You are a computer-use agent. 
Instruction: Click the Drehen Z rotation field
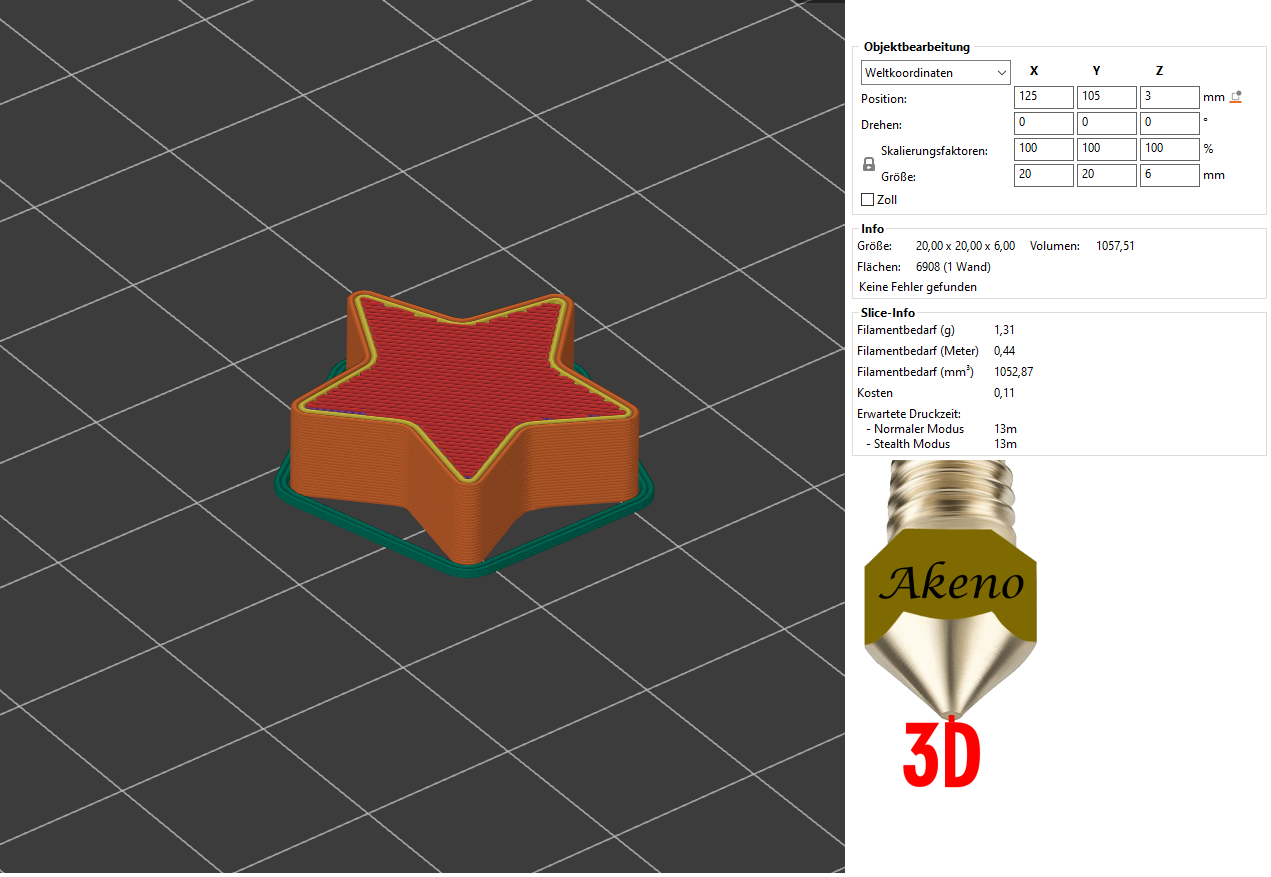tap(1169, 124)
